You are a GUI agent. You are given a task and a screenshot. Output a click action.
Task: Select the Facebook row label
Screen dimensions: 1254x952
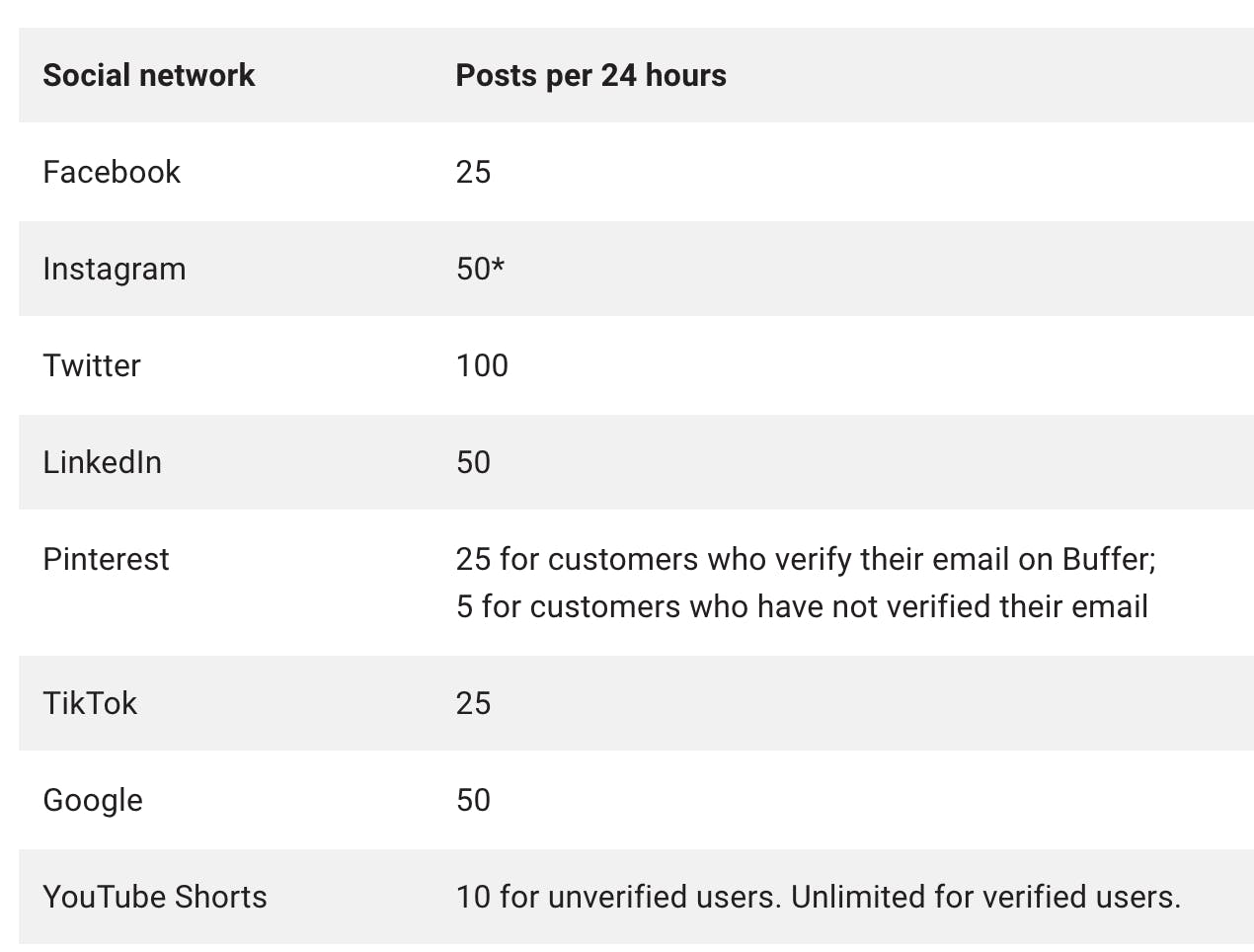(112, 172)
